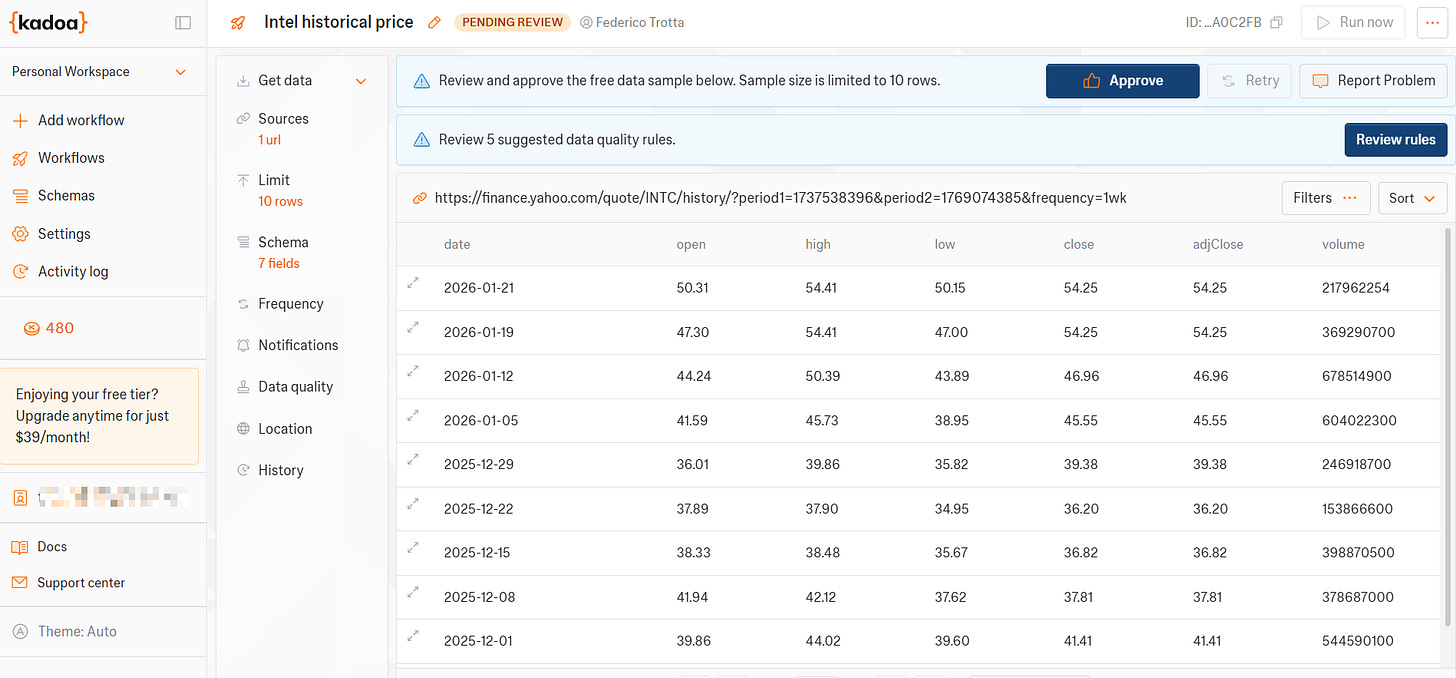Expand the 2025-12-29 row
Screen dimensions: 1456x678
pos(412,459)
